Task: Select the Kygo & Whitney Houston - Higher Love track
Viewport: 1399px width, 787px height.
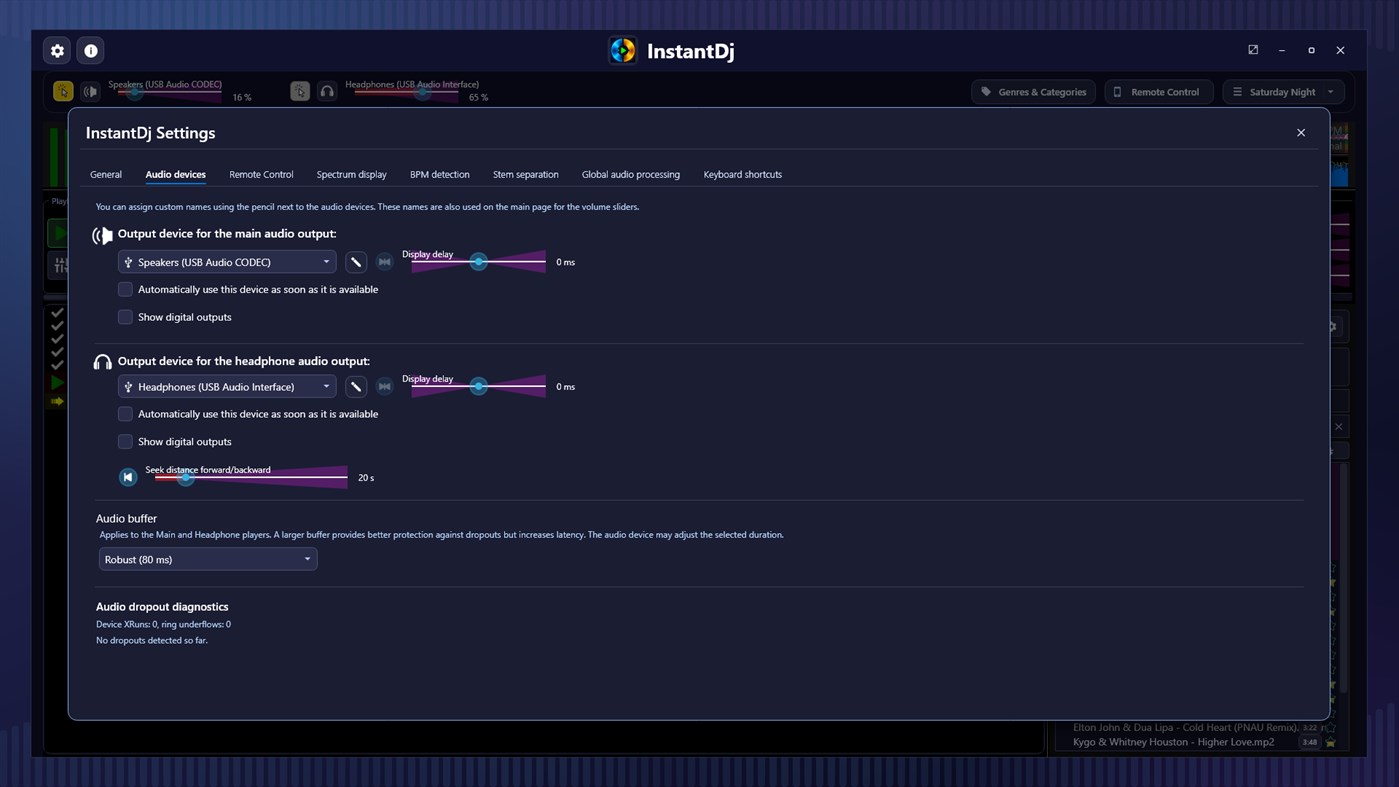Action: (1174, 743)
